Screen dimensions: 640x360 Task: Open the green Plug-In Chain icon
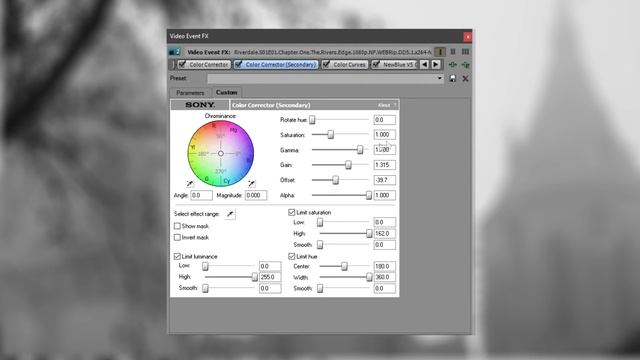pos(453,64)
